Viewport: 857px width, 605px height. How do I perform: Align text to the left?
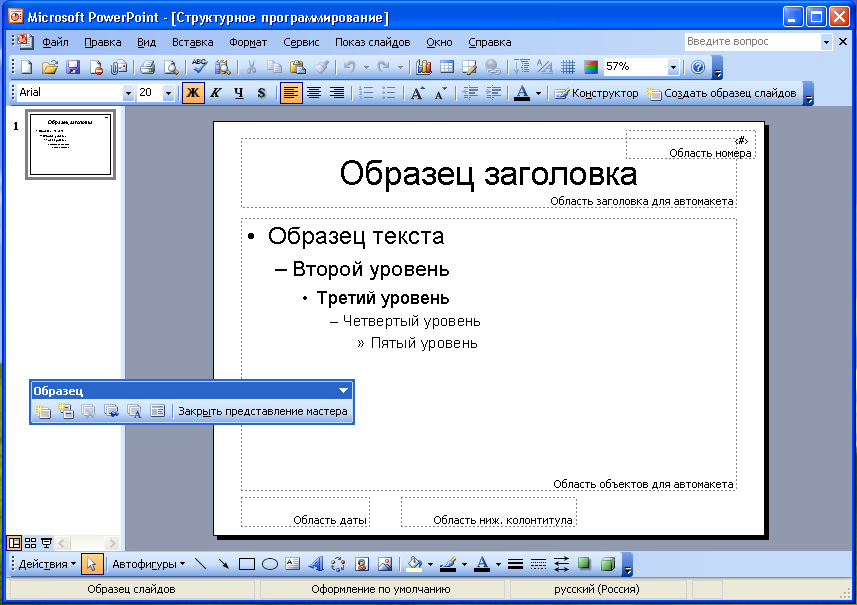pyautogui.click(x=290, y=93)
